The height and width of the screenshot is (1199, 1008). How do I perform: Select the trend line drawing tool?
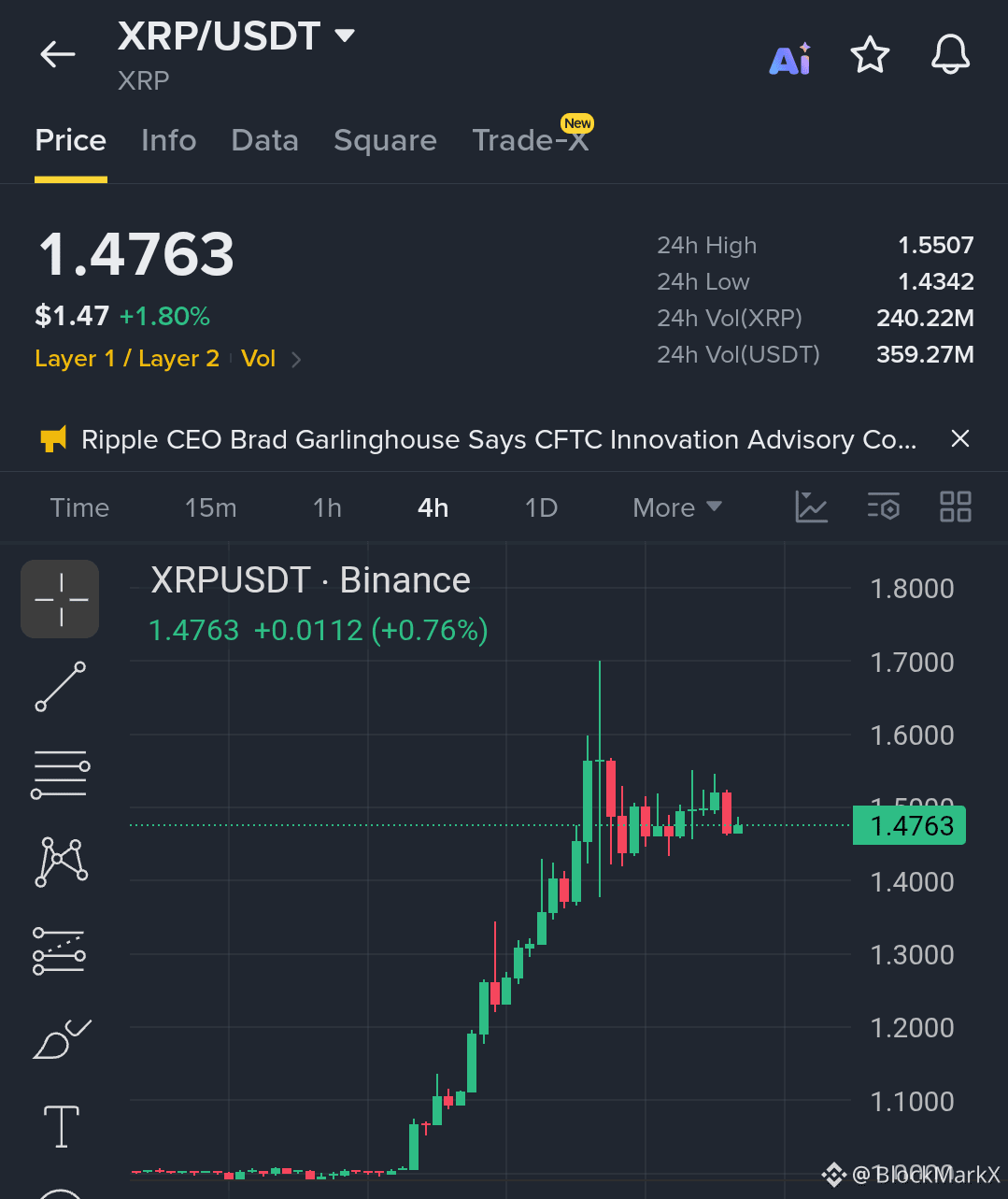tap(61, 686)
